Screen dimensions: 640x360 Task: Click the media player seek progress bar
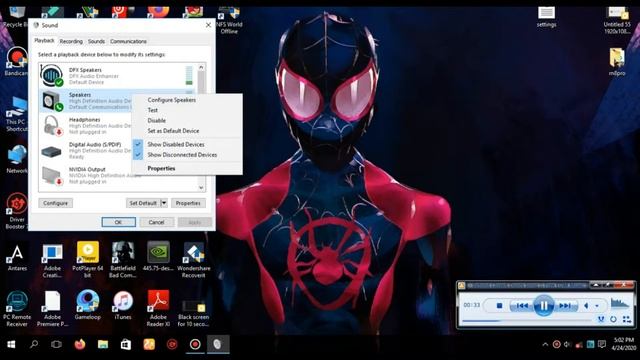527,321
